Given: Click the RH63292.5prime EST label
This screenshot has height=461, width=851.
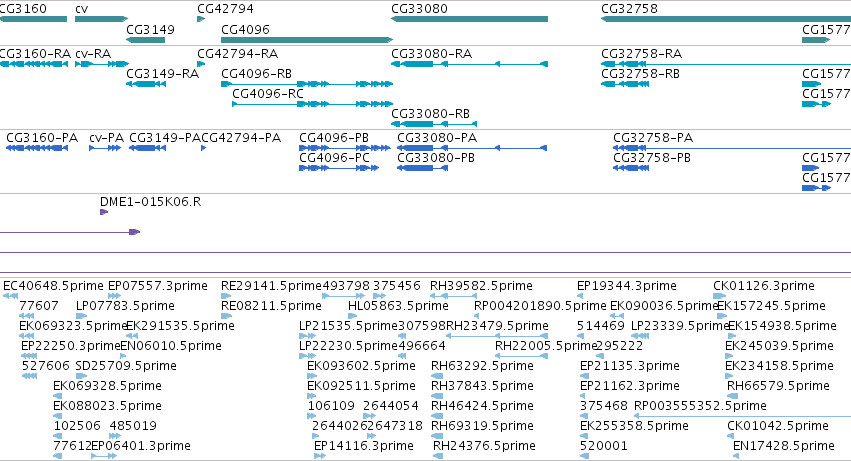Looking at the screenshot, I should (x=482, y=367).
